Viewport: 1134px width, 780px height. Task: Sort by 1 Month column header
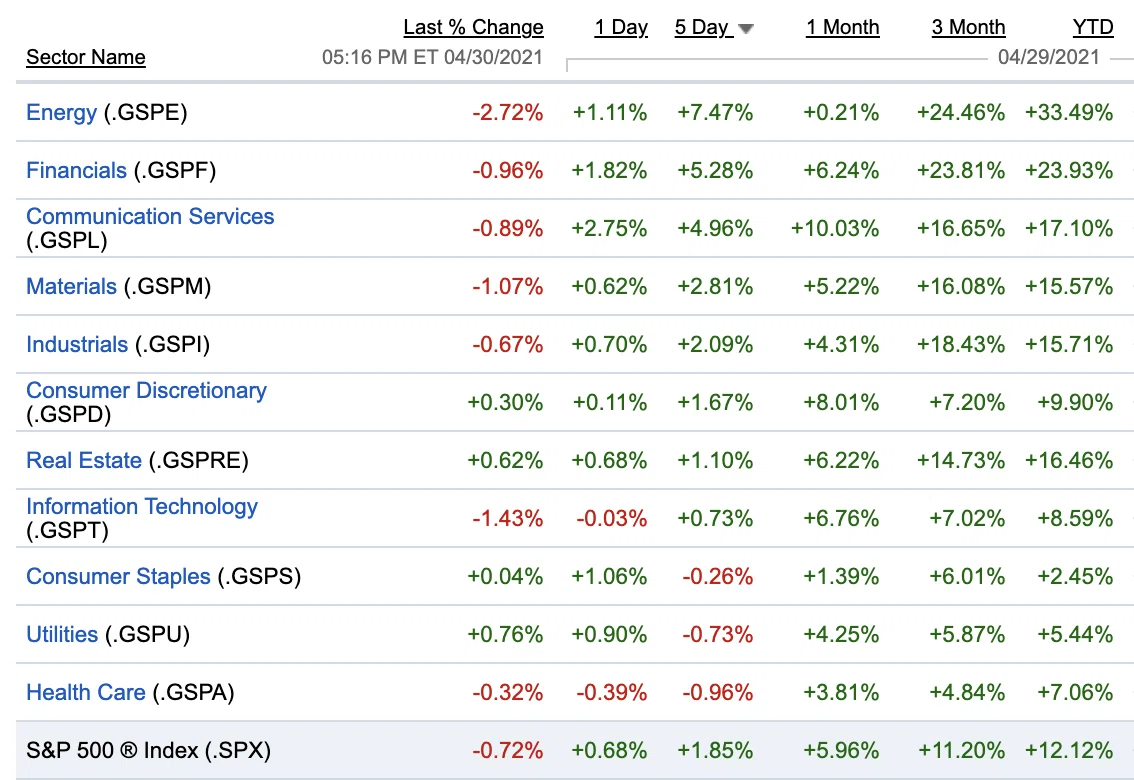click(x=843, y=27)
